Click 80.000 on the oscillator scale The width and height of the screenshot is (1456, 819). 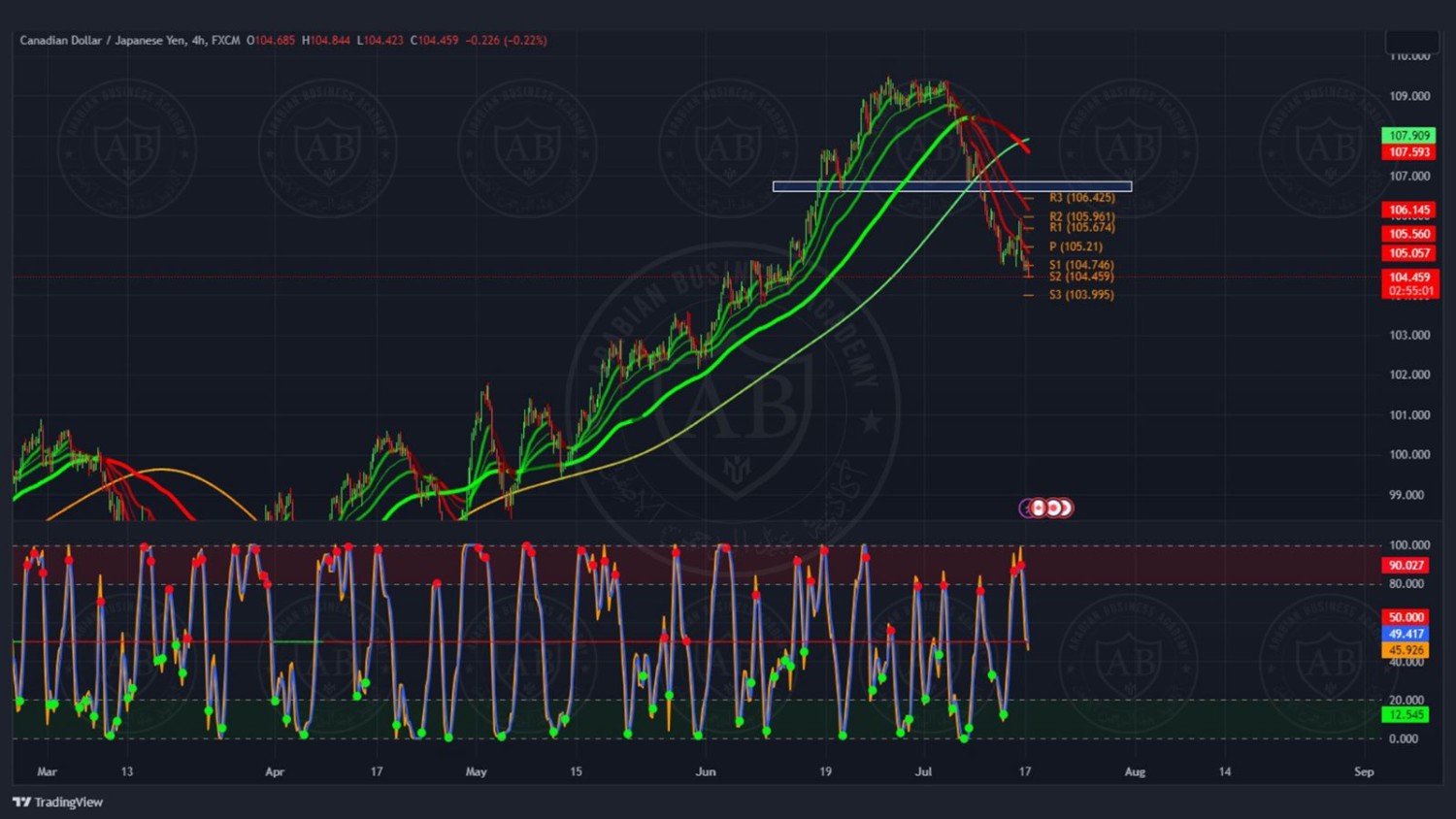pos(1406,583)
